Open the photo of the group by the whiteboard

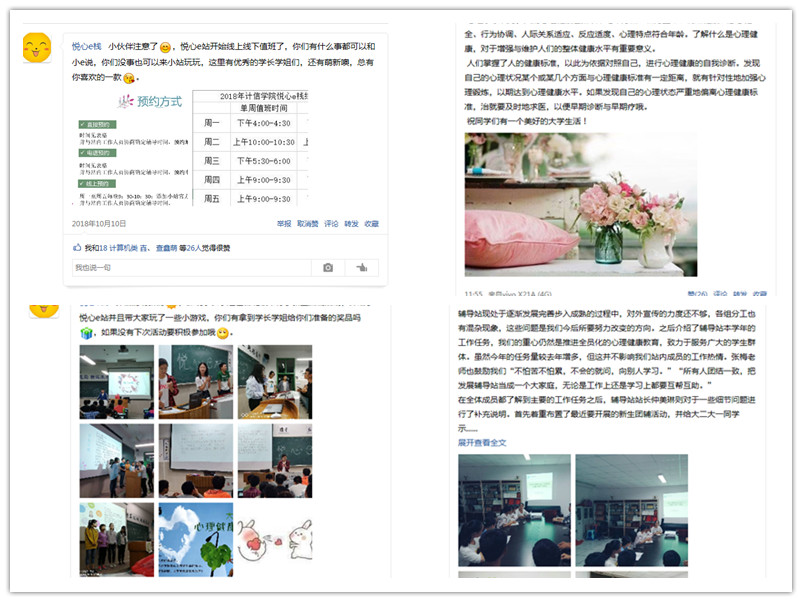click(117, 461)
